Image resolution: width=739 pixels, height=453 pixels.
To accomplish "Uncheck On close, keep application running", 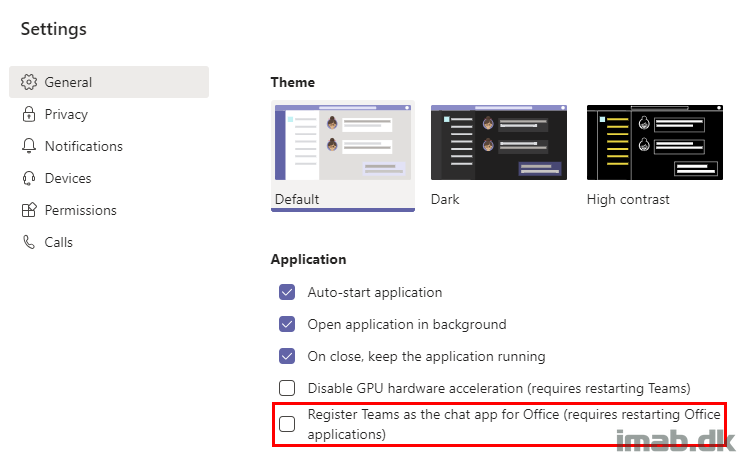I will (x=287, y=356).
